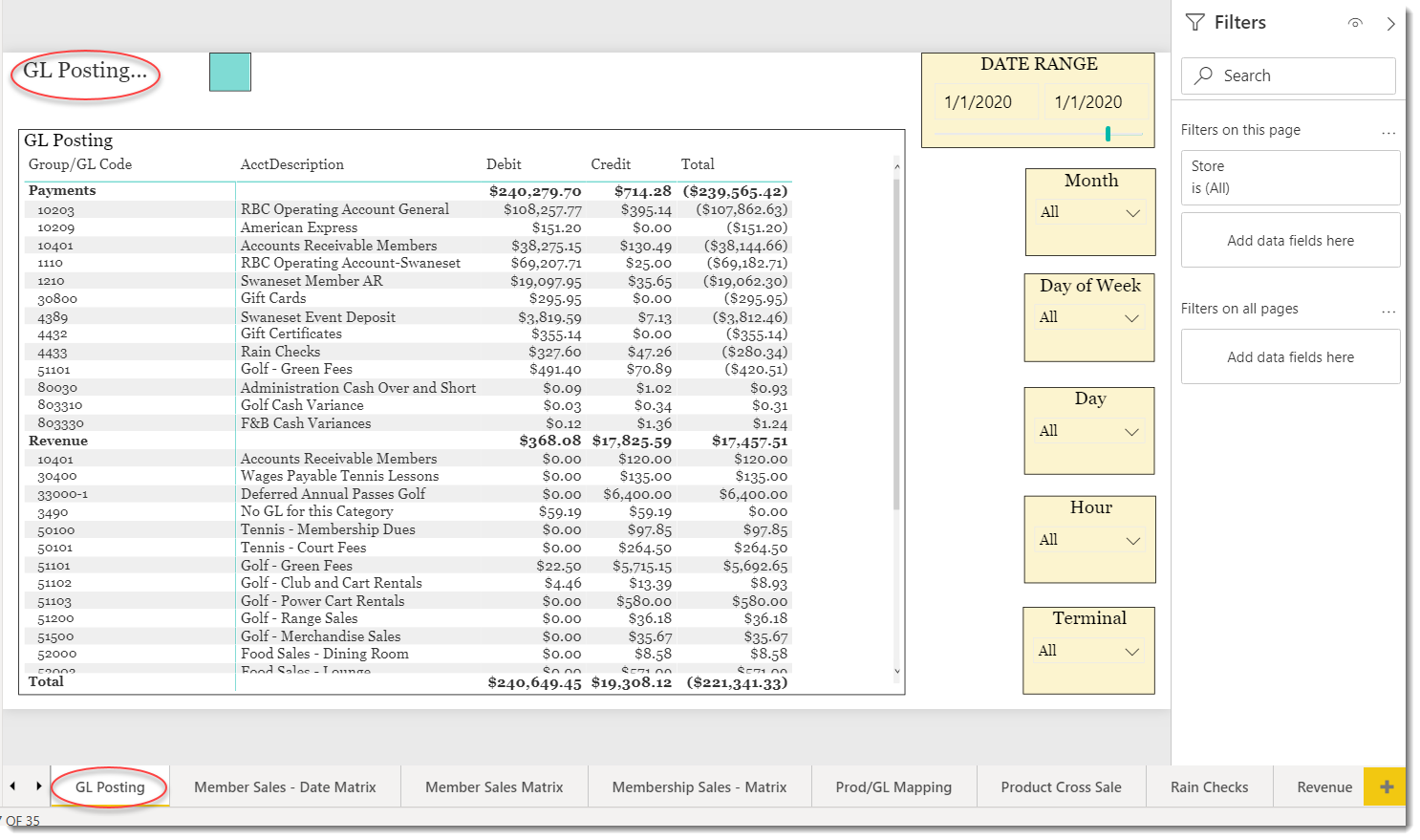Click Deferred Annual Passes Golf cell

(x=333, y=494)
